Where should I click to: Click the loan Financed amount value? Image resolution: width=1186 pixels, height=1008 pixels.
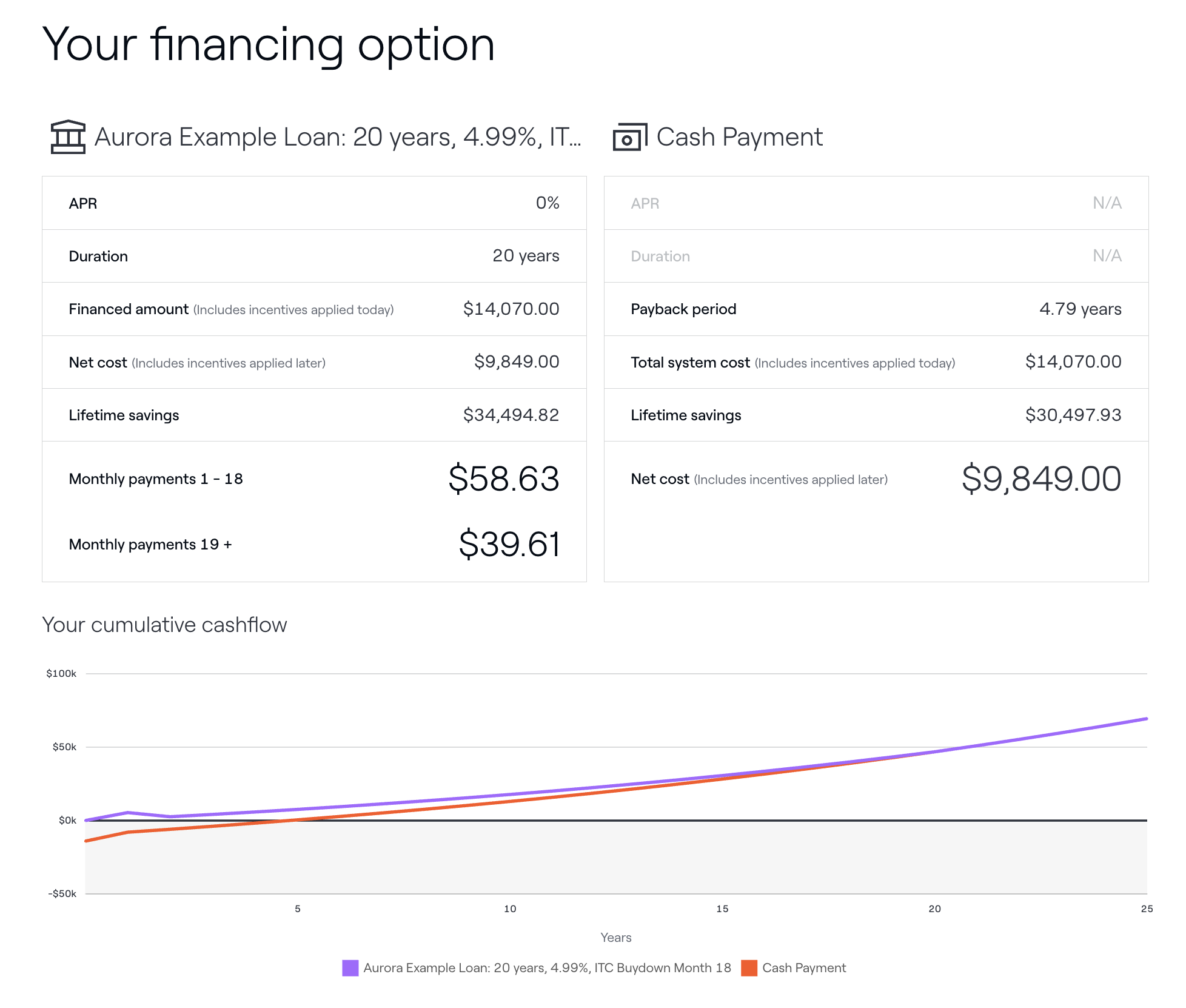pos(511,309)
